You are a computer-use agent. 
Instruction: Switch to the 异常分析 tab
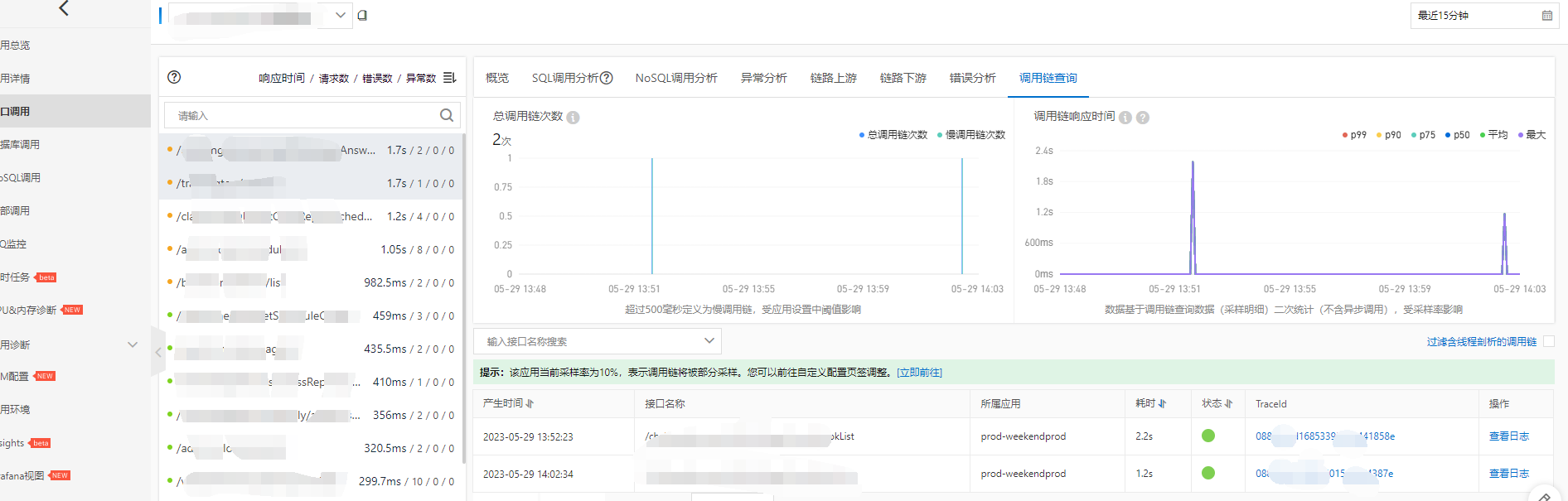[x=763, y=78]
